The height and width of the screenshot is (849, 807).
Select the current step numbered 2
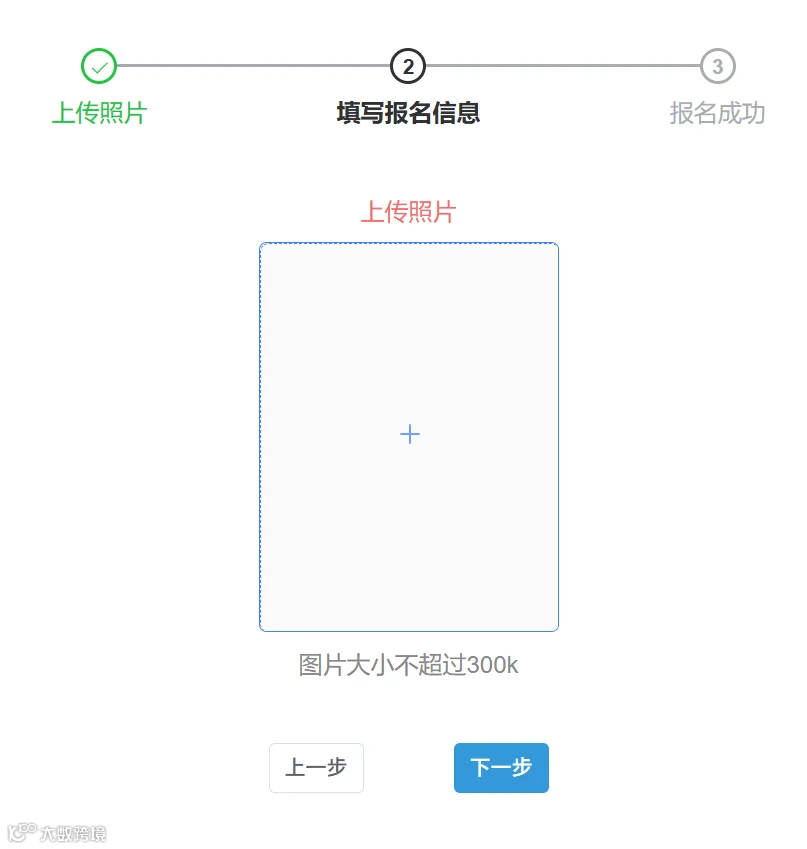[408, 66]
